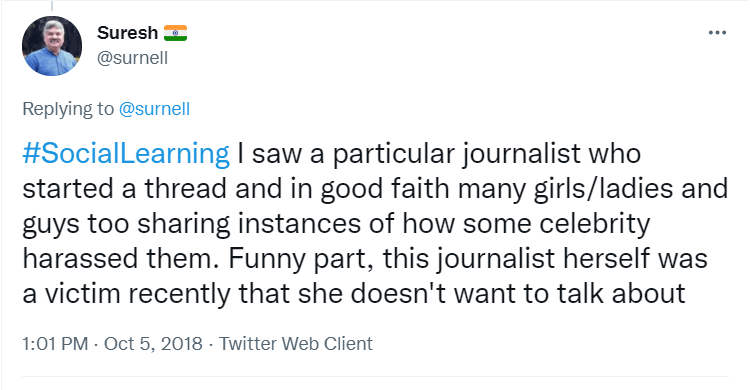This screenshot has height=390, width=750.
Task: Click the text line starting 'harassed them. Funny part'
Action: pos(365,258)
